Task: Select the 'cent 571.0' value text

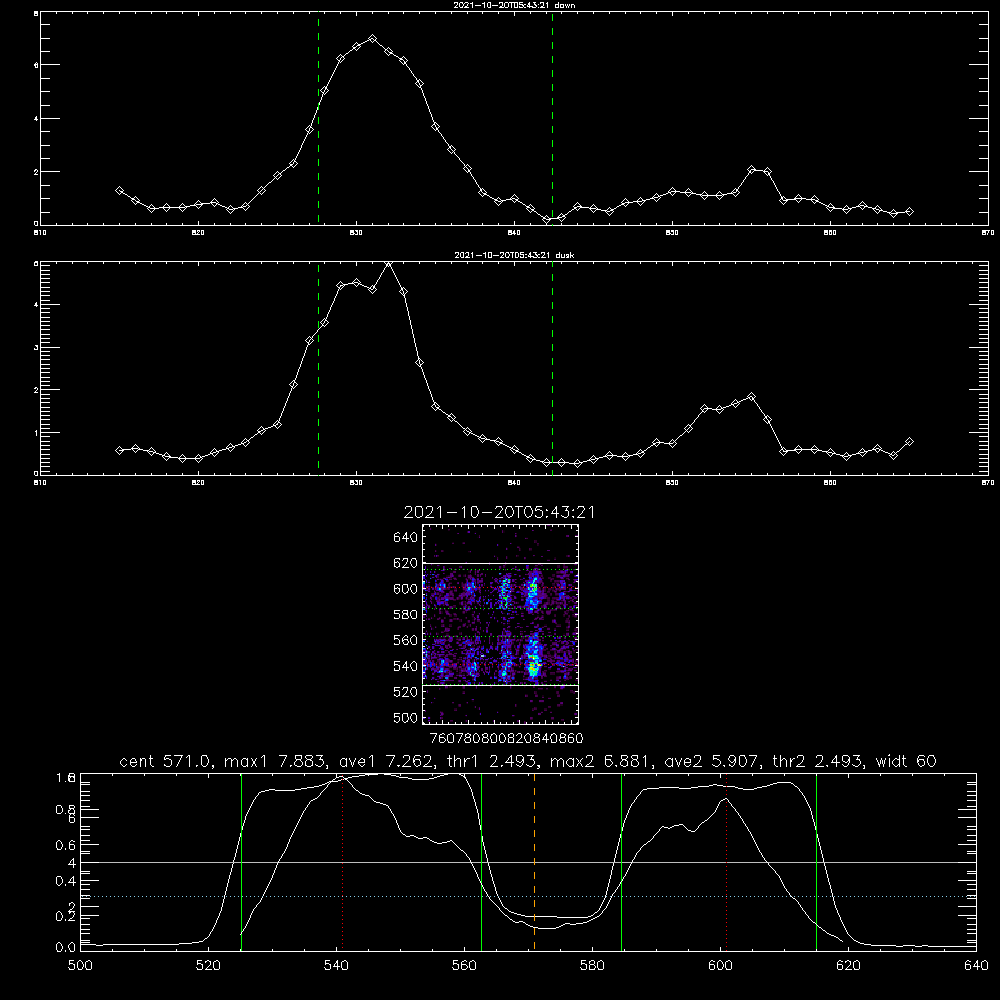Action: (166, 761)
